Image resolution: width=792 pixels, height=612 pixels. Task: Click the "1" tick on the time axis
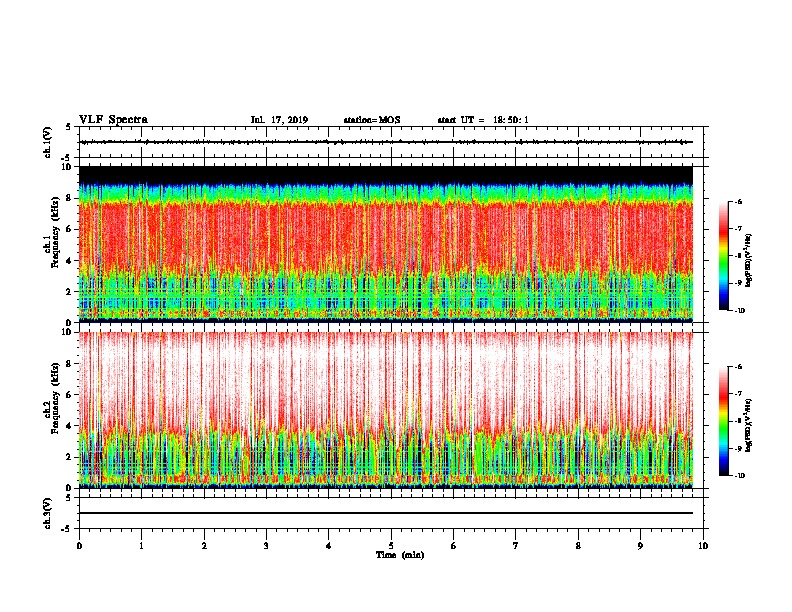point(141,545)
